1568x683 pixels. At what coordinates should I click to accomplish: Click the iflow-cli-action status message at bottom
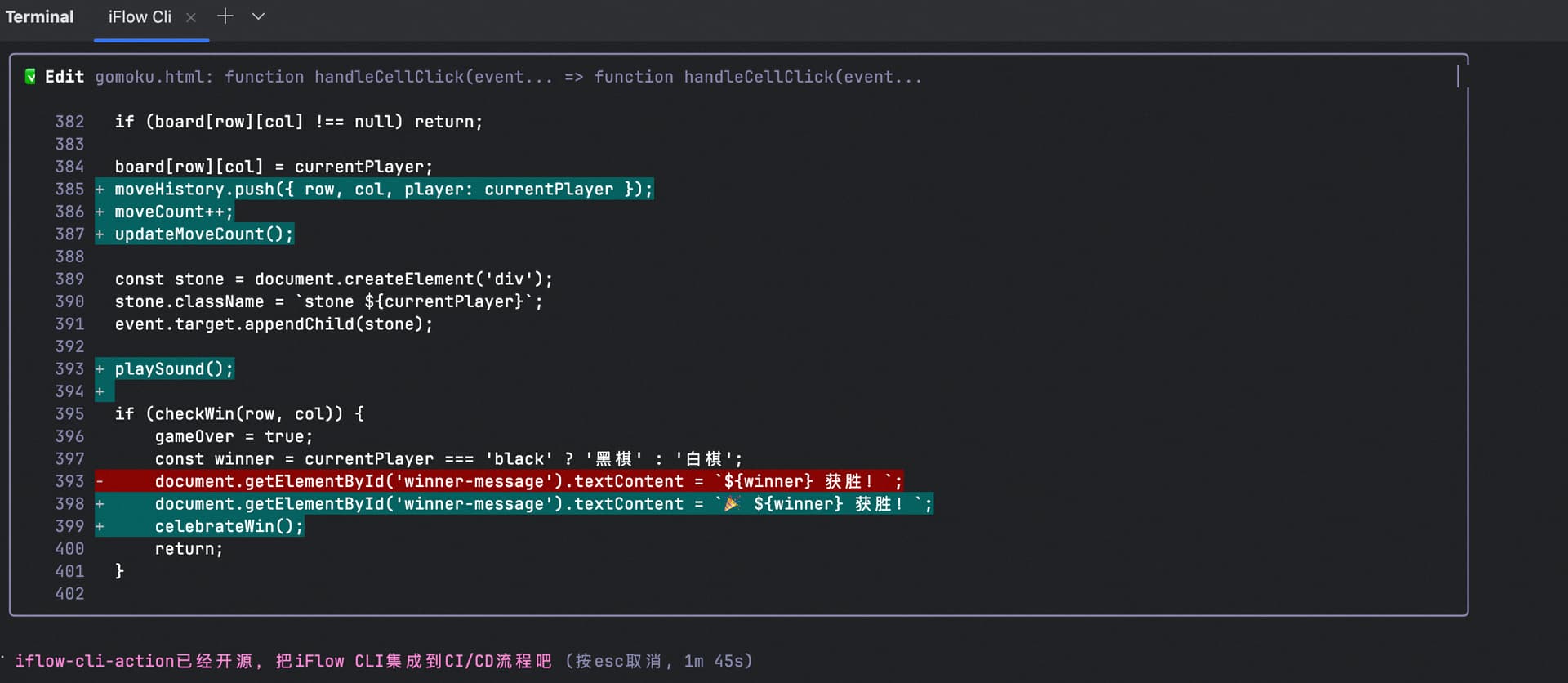point(283,661)
